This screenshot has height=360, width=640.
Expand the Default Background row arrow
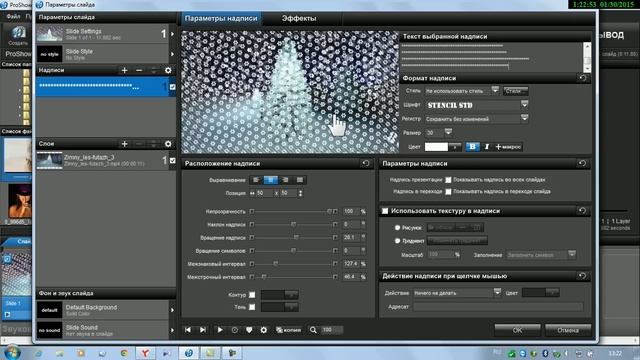click(x=172, y=310)
